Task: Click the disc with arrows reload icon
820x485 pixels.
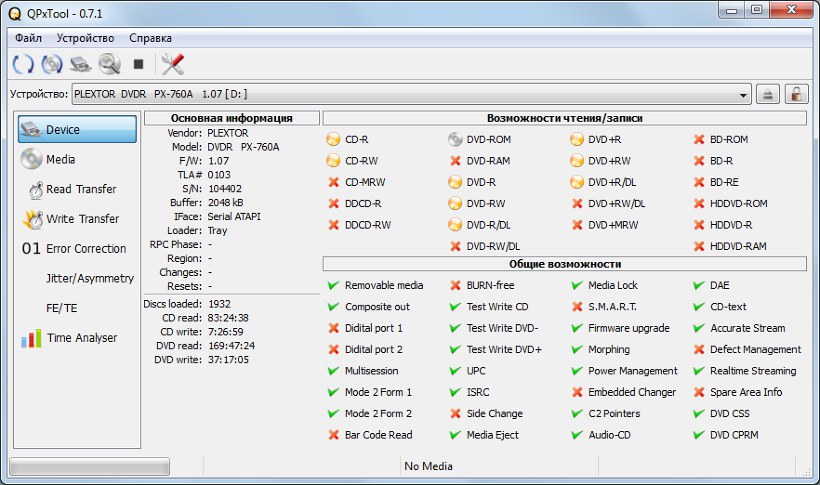Action: tap(52, 64)
